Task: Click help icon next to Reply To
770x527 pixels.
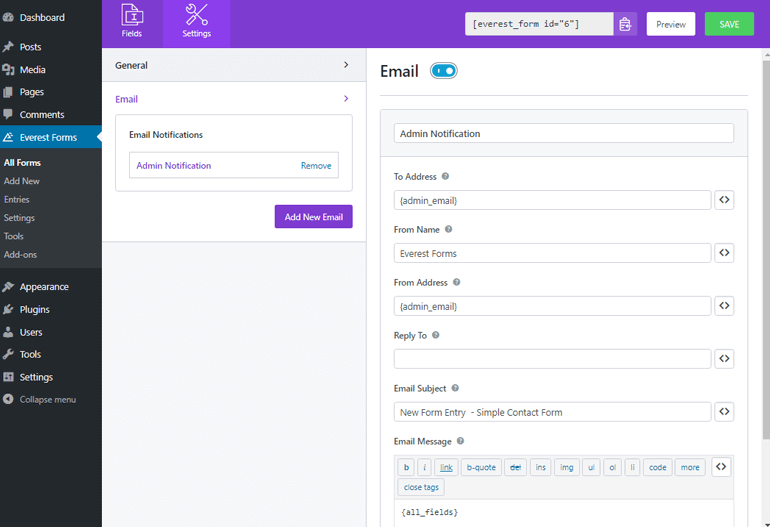Action: [435, 335]
